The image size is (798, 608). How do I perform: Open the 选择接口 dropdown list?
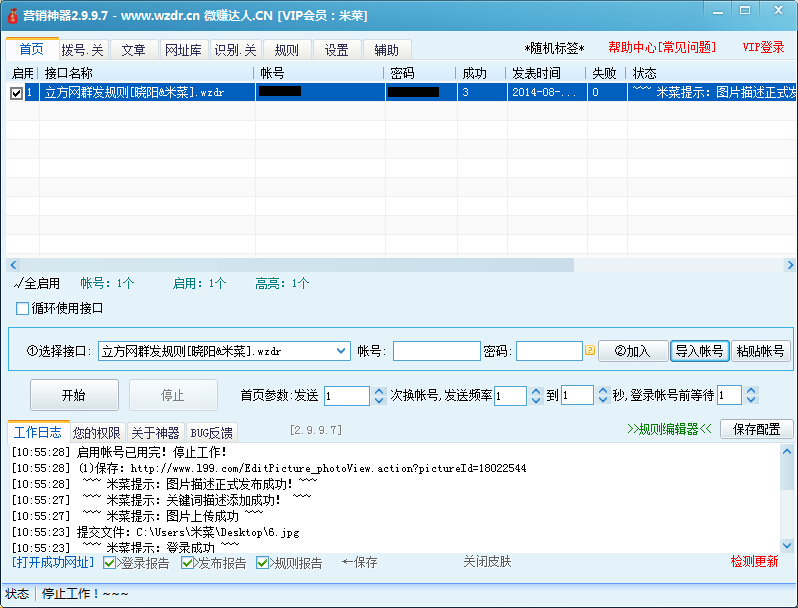340,351
